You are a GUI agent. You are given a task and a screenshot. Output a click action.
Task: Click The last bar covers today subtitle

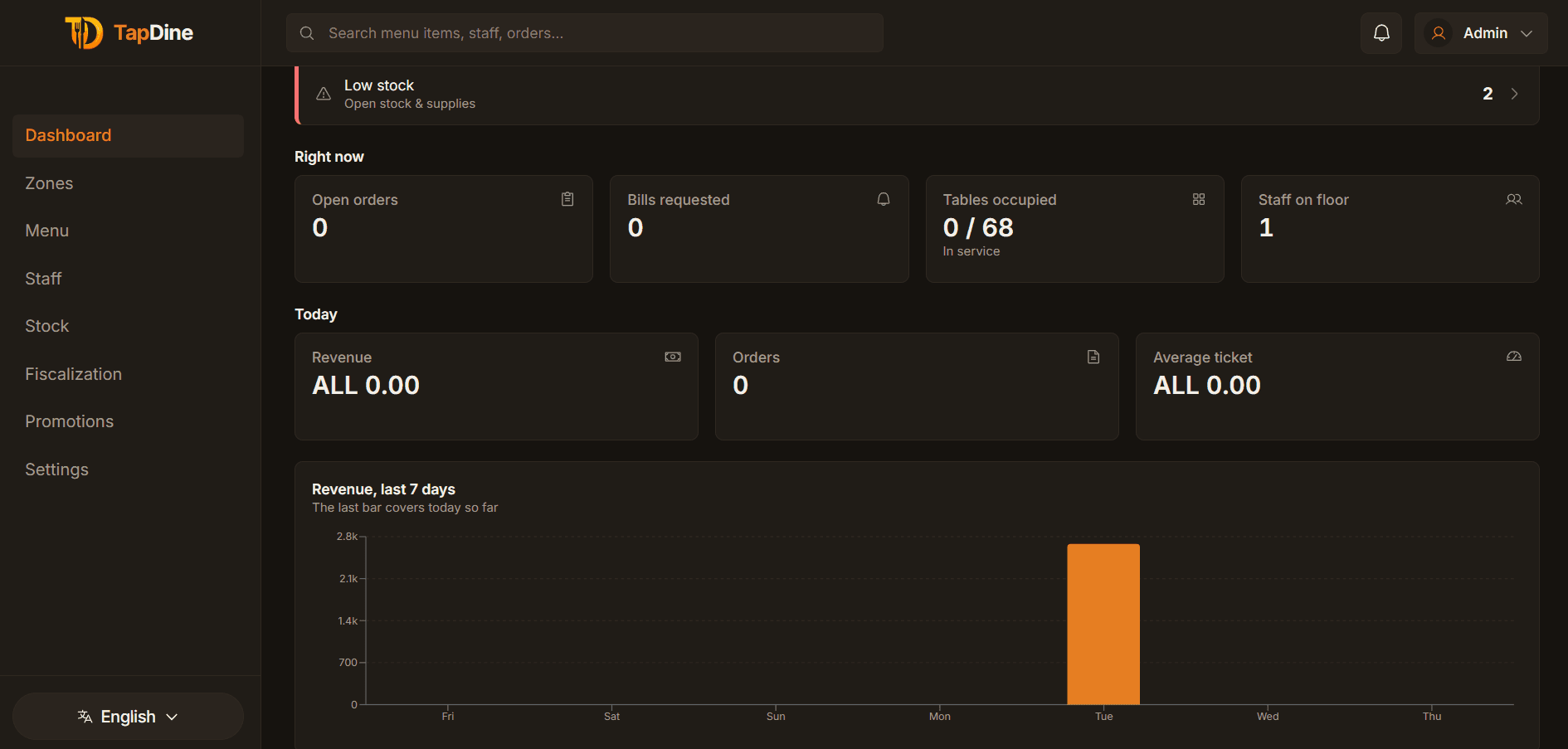(x=405, y=508)
